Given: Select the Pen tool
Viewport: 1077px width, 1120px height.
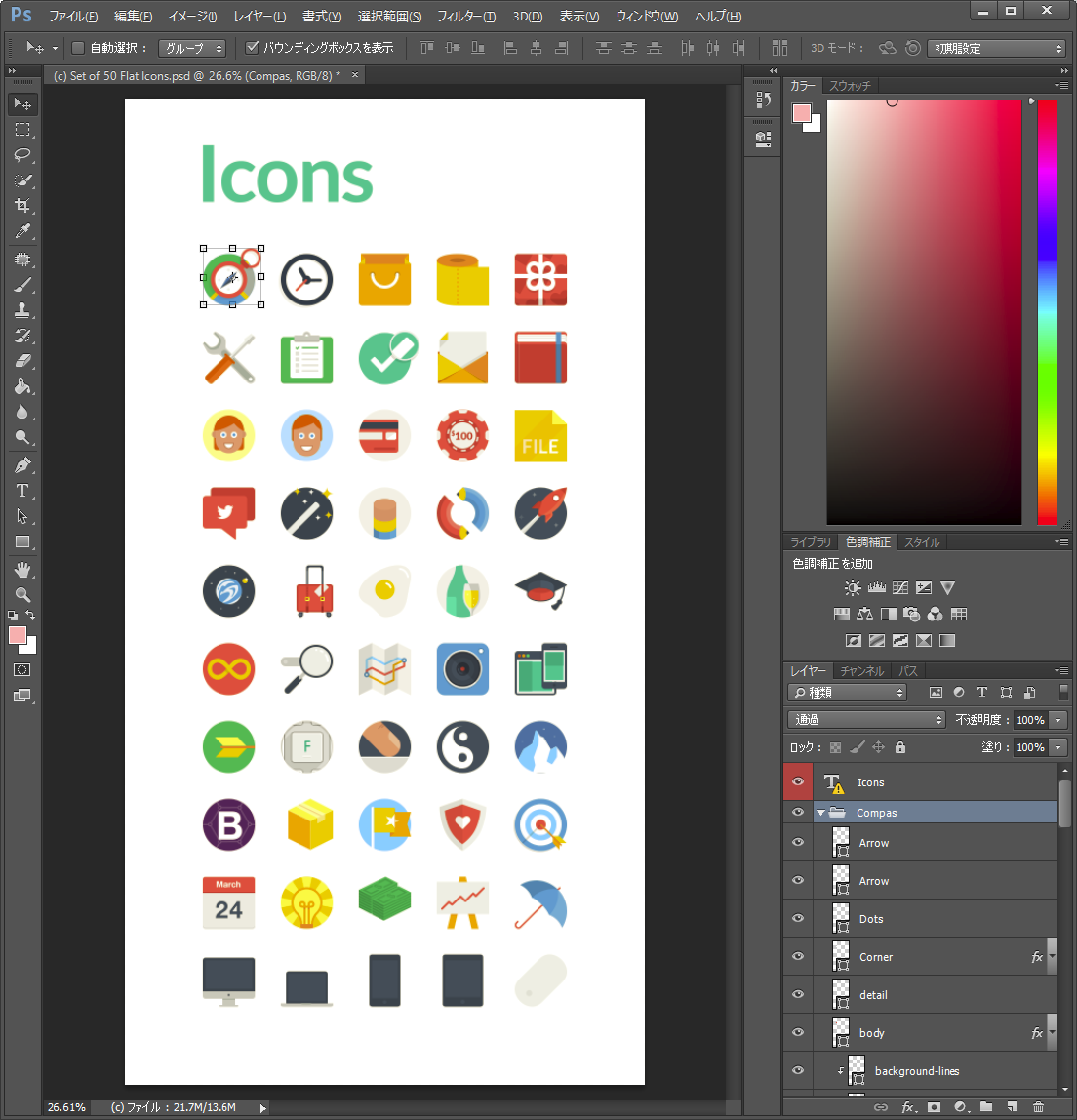Looking at the screenshot, I should click(x=22, y=465).
